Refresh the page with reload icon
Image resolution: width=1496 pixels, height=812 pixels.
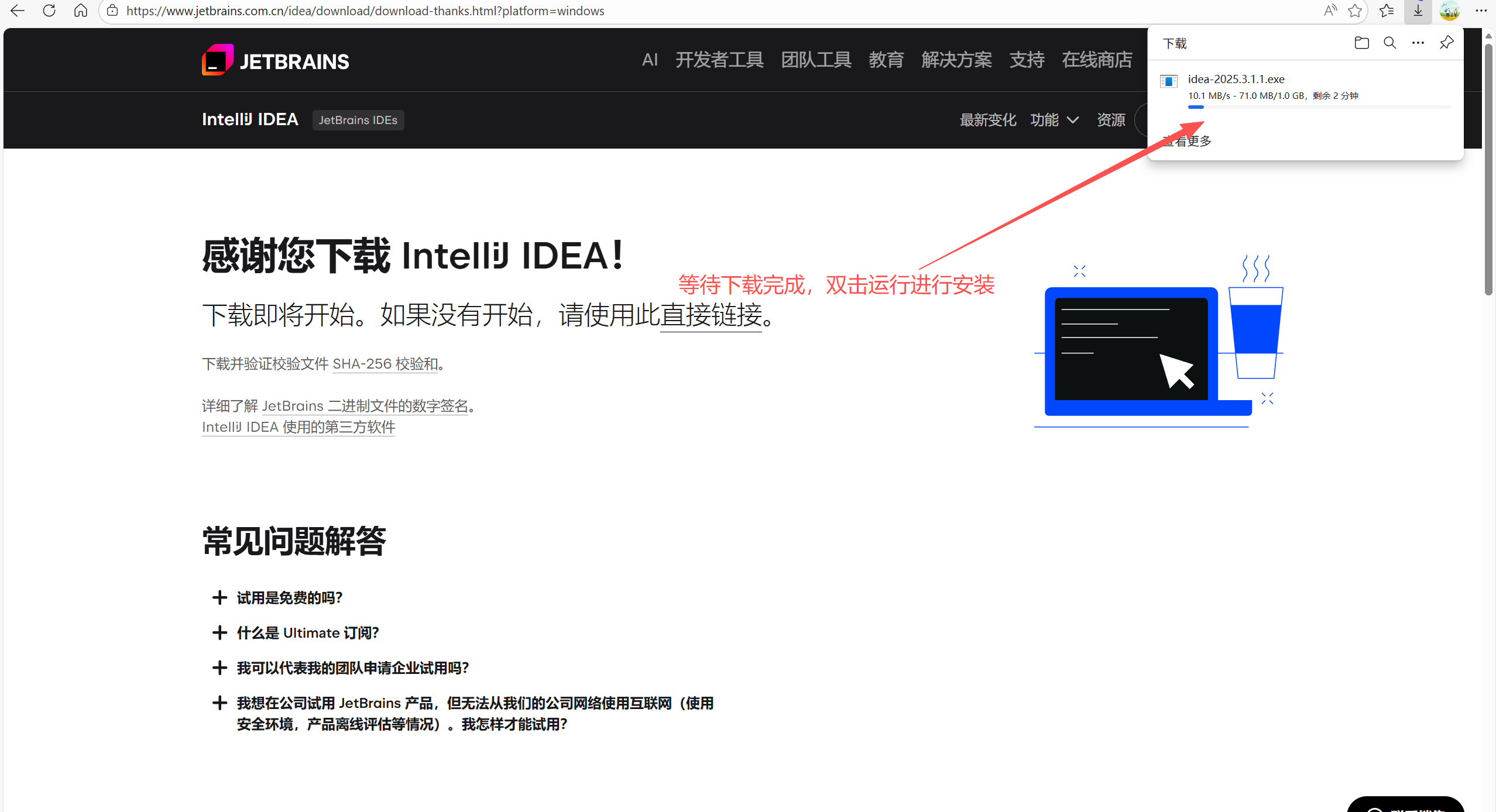(49, 11)
